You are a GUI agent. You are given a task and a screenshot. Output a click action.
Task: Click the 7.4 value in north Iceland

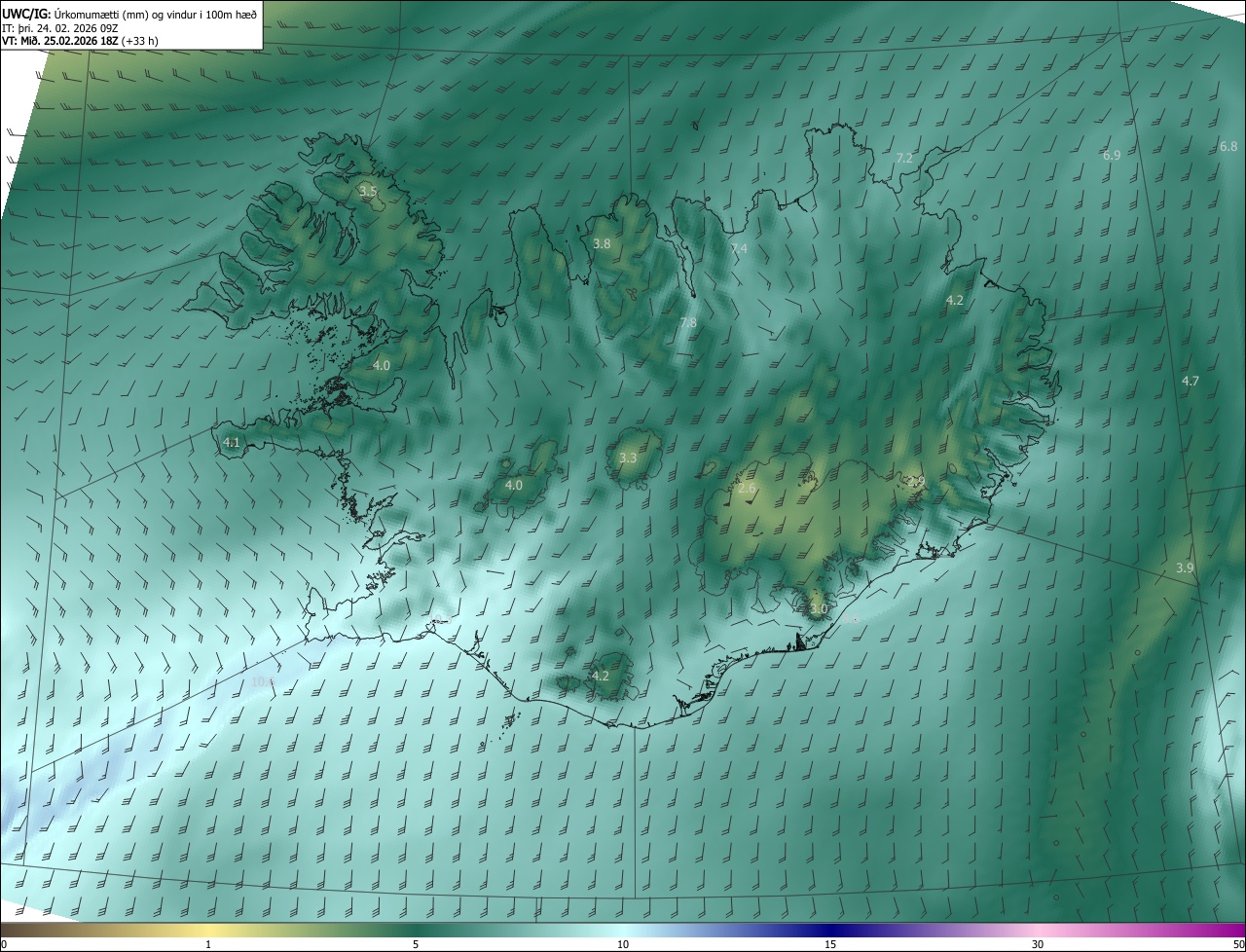[739, 249]
